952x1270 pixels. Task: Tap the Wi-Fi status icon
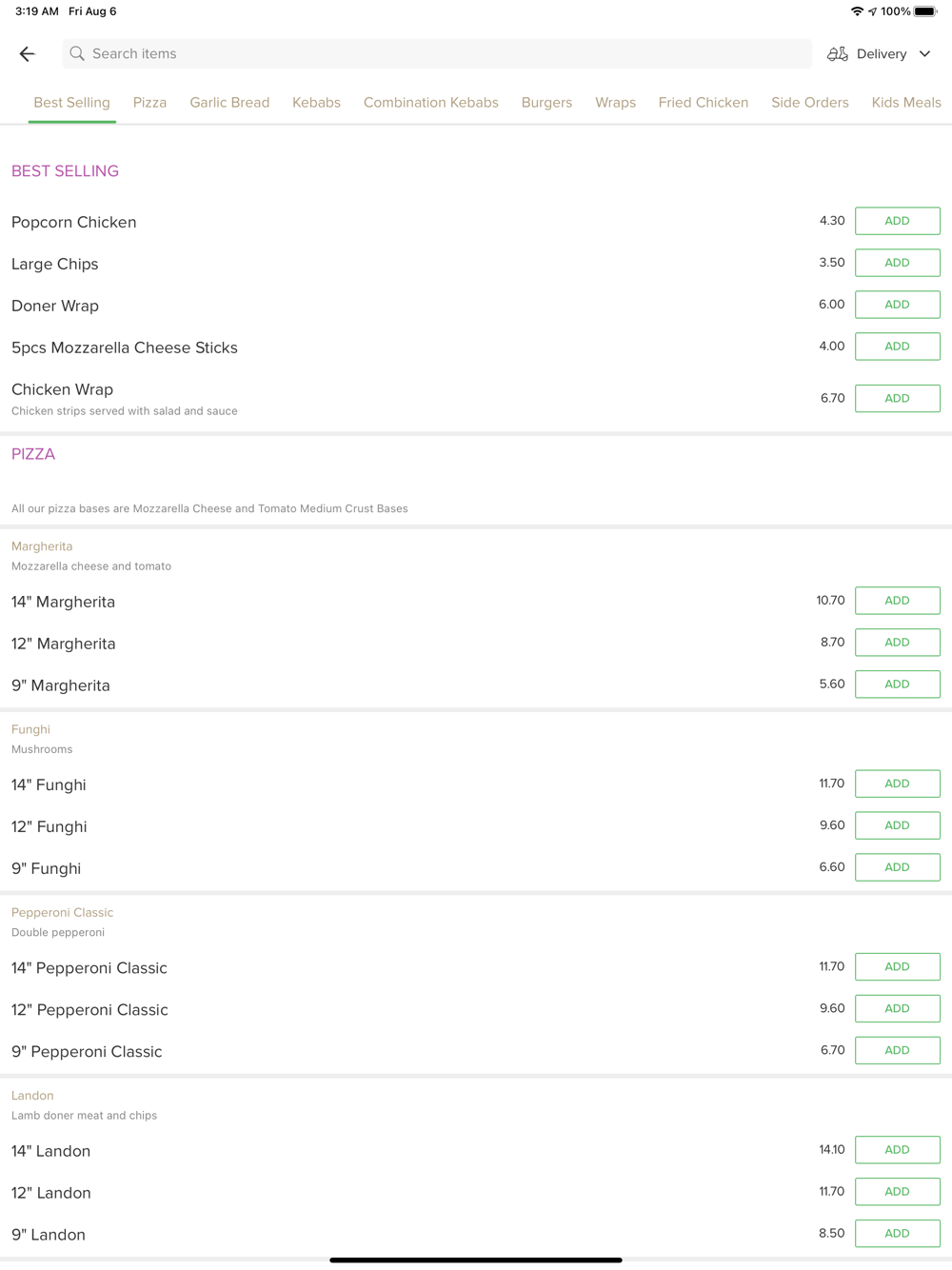[x=857, y=11]
